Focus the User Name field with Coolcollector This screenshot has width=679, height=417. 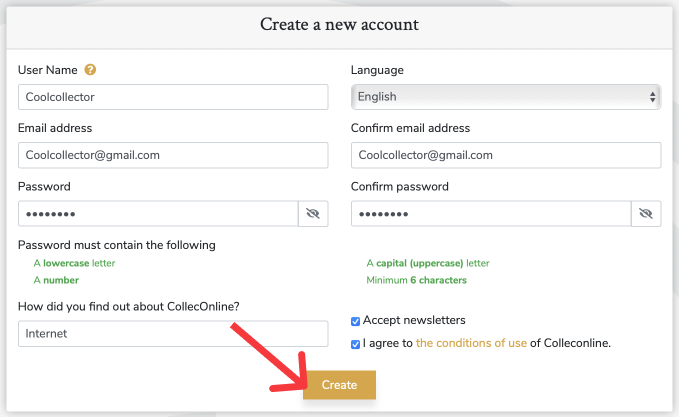173,97
